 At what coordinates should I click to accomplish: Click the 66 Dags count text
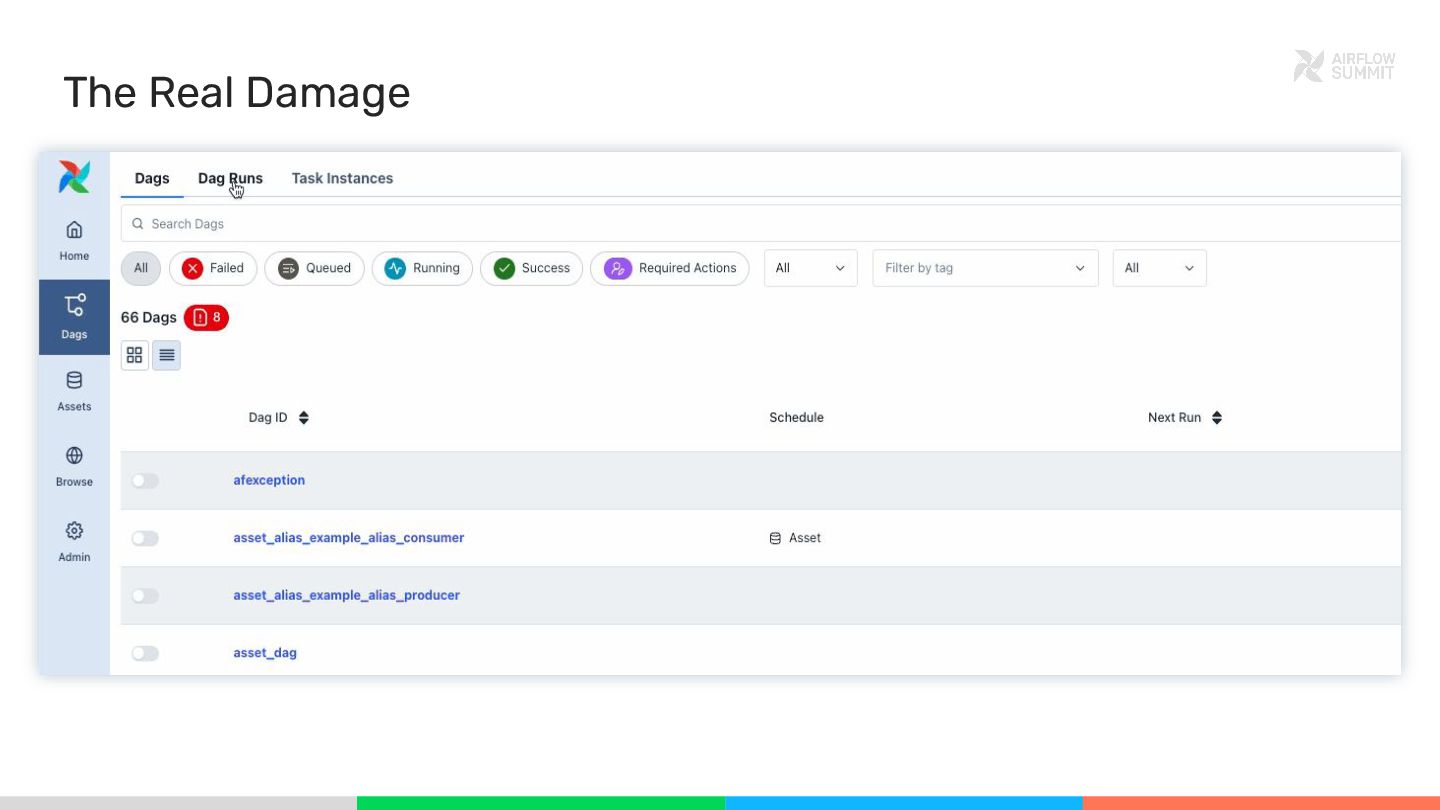click(x=149, y=318)
